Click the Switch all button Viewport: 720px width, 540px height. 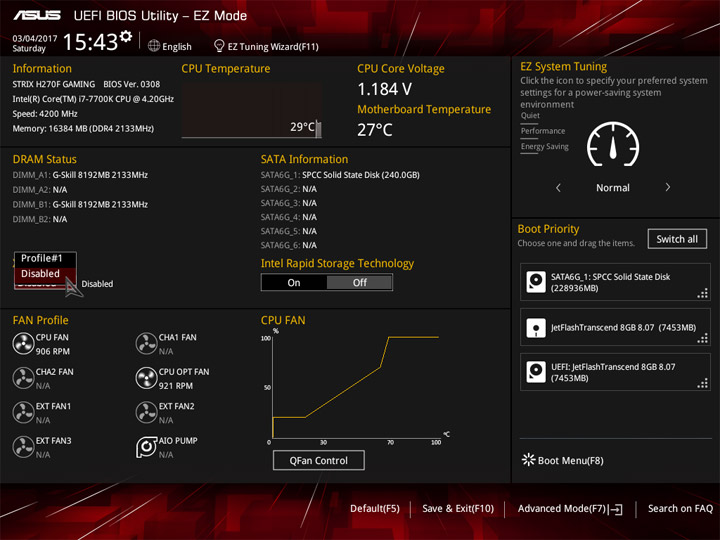(677, 239)
